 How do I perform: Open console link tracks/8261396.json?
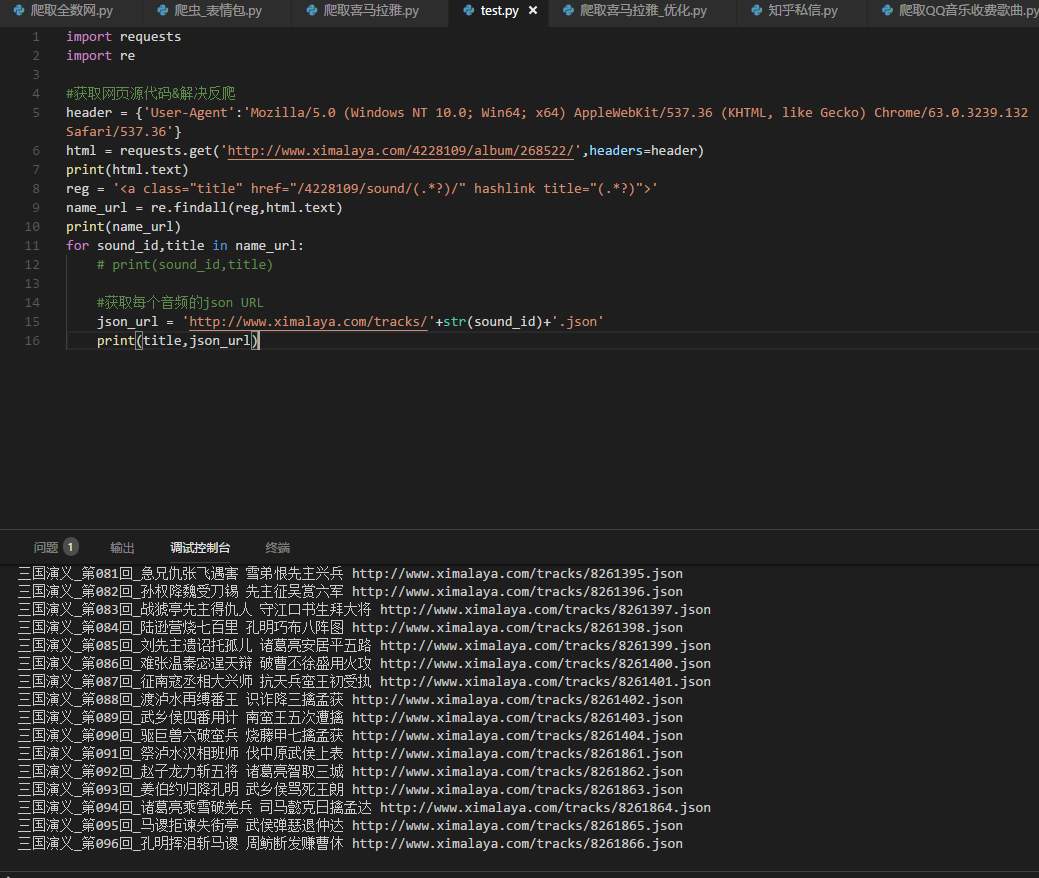pyautogui.click(x=518, y=592)
